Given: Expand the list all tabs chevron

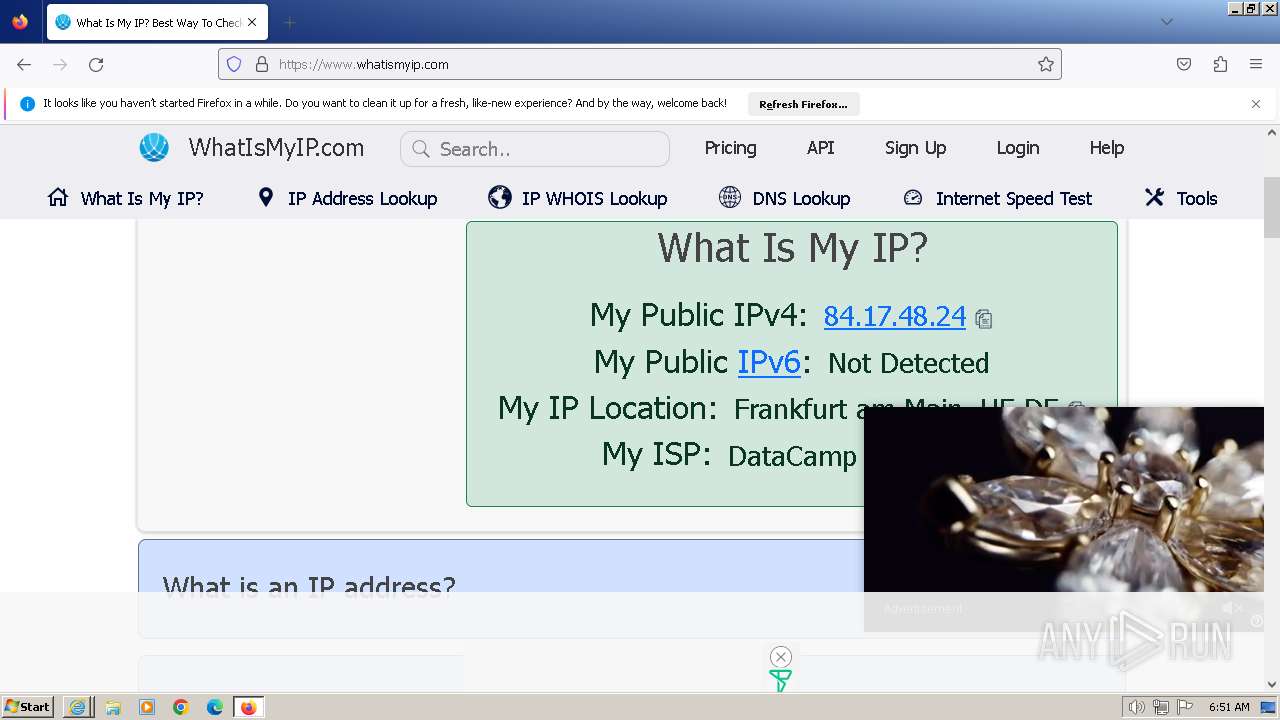Looking at the screenshot, I should 1167,22.
